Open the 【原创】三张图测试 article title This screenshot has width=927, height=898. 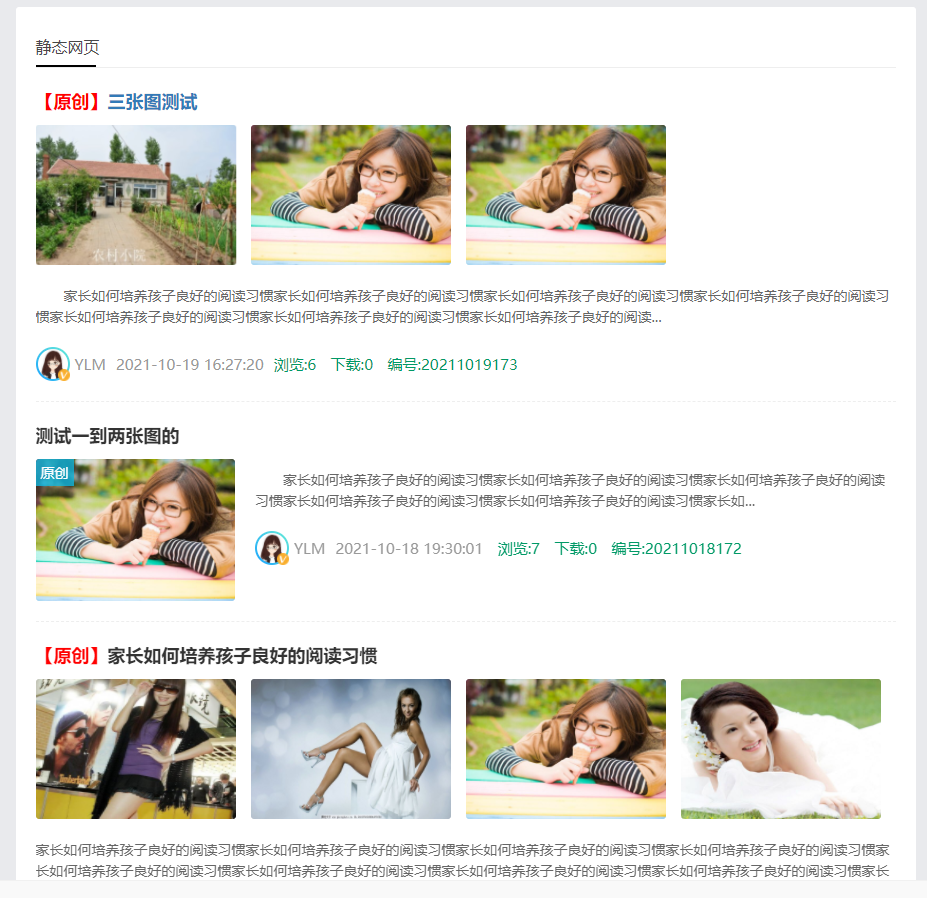coord(117,102)
